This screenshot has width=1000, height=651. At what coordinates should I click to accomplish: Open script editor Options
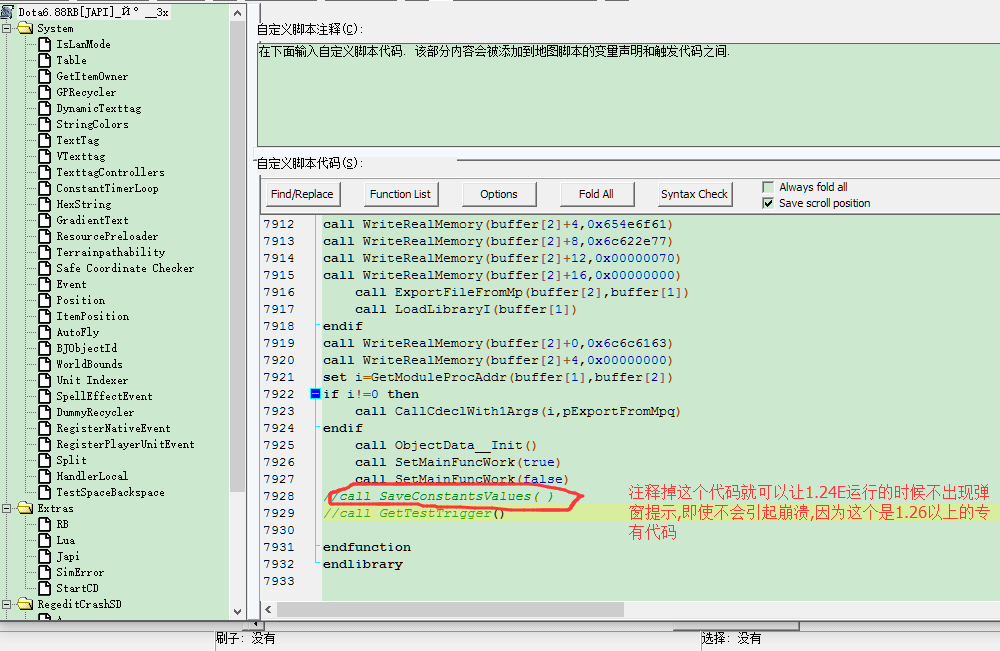point(499,194)
